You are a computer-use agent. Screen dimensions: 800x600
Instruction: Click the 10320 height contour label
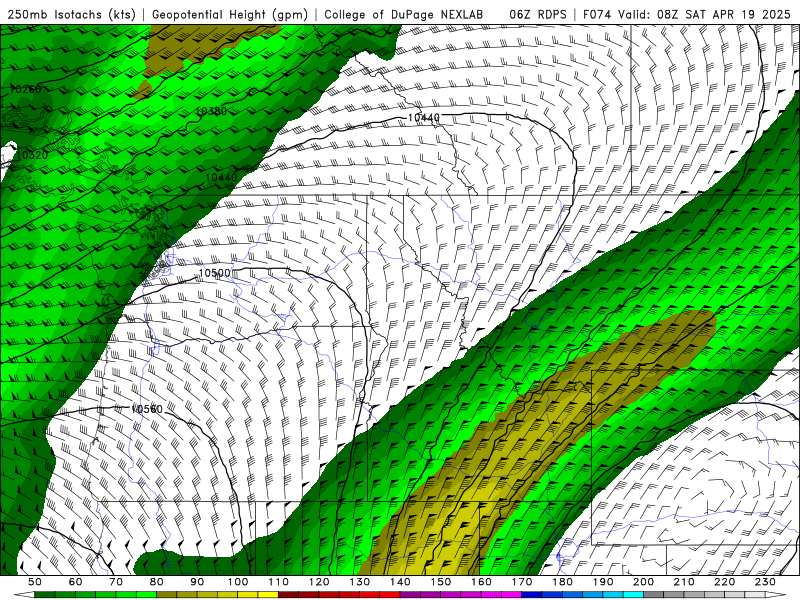click(x=32, y=155)
